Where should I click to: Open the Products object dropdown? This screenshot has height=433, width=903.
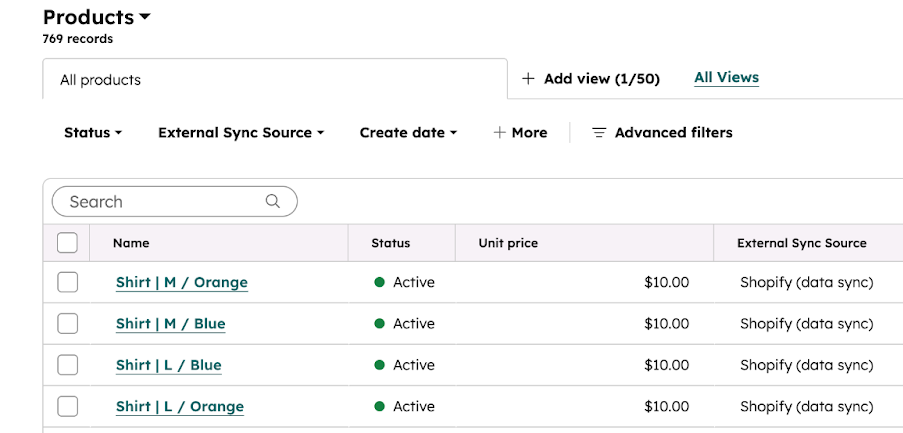[x=97, y=17]
